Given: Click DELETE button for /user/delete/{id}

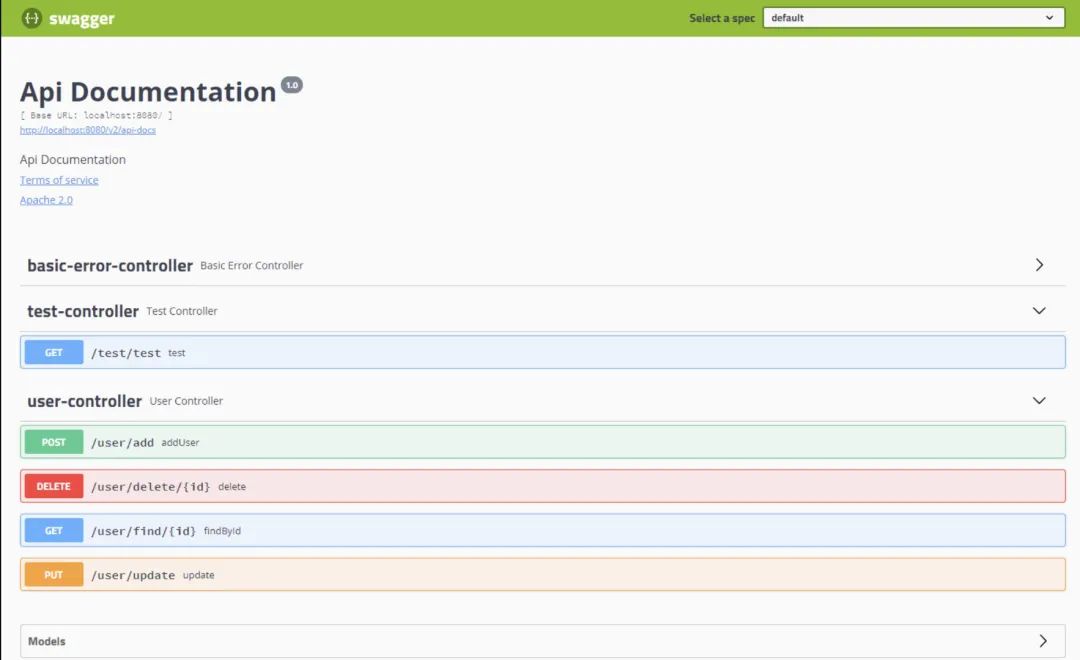Looking at the screenshot, I should click(54, 486).
